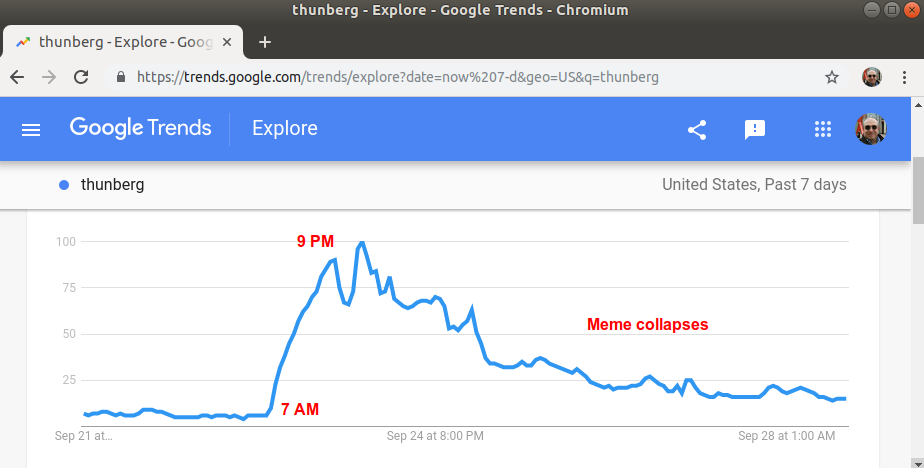The image size is (924, 468).
Task: Open the send feedback icon
Action: (x=755, y=130)
